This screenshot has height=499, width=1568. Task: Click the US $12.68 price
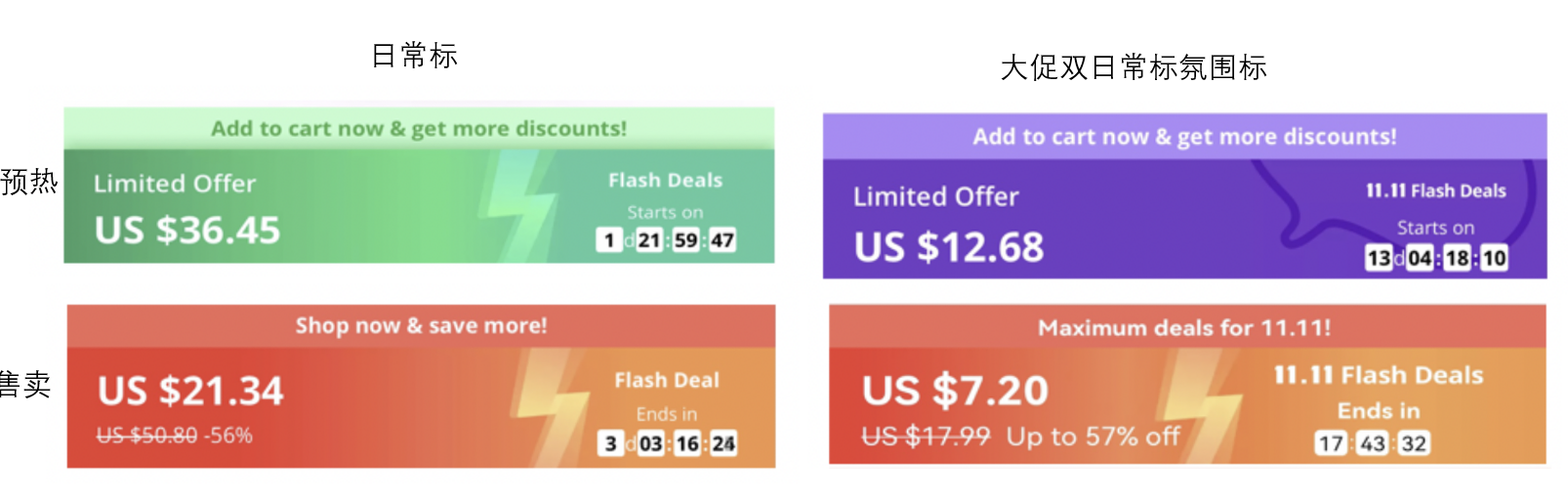[x=948, y=247]
